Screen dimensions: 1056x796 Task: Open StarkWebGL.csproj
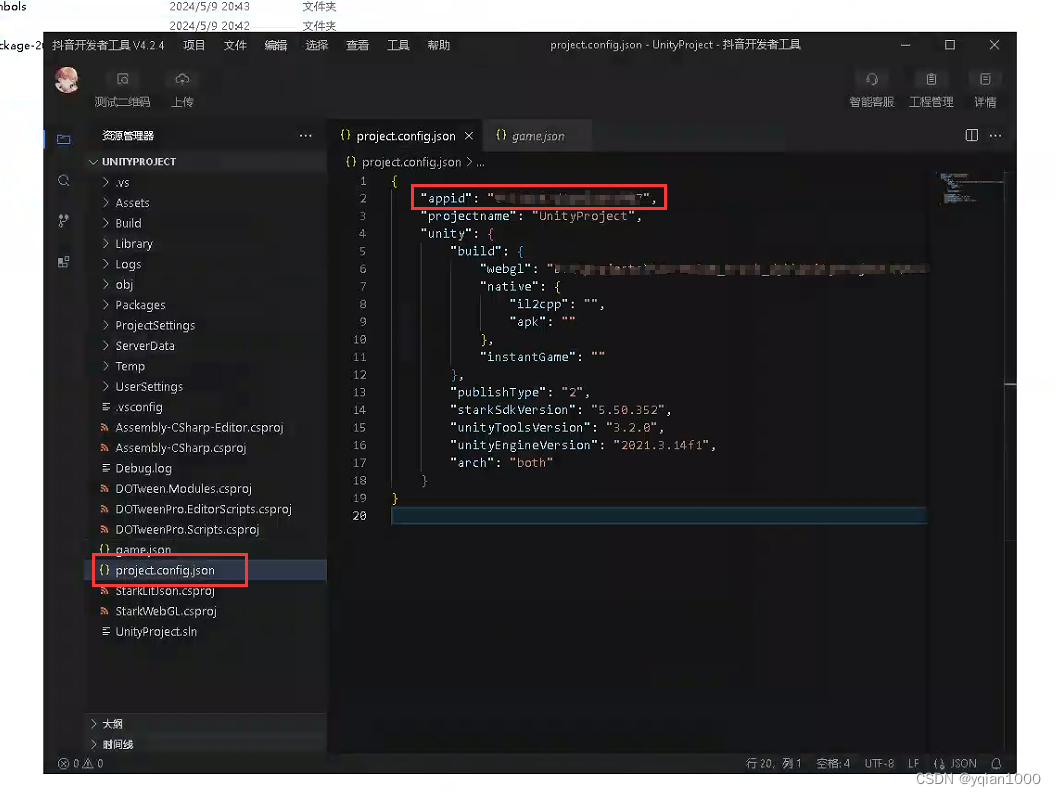click(205, 611)
